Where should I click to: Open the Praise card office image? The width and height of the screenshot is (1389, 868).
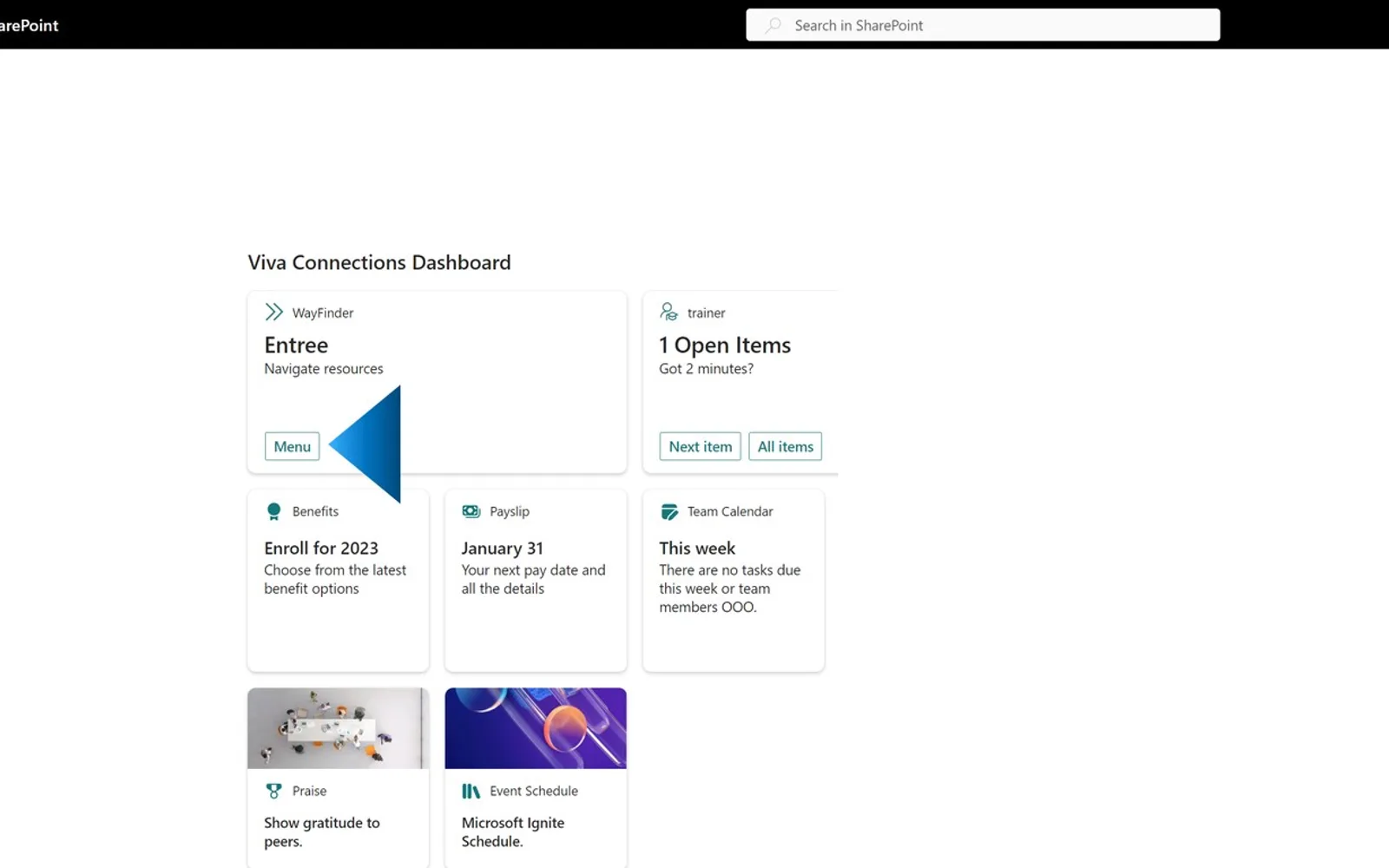pos(338,728)
